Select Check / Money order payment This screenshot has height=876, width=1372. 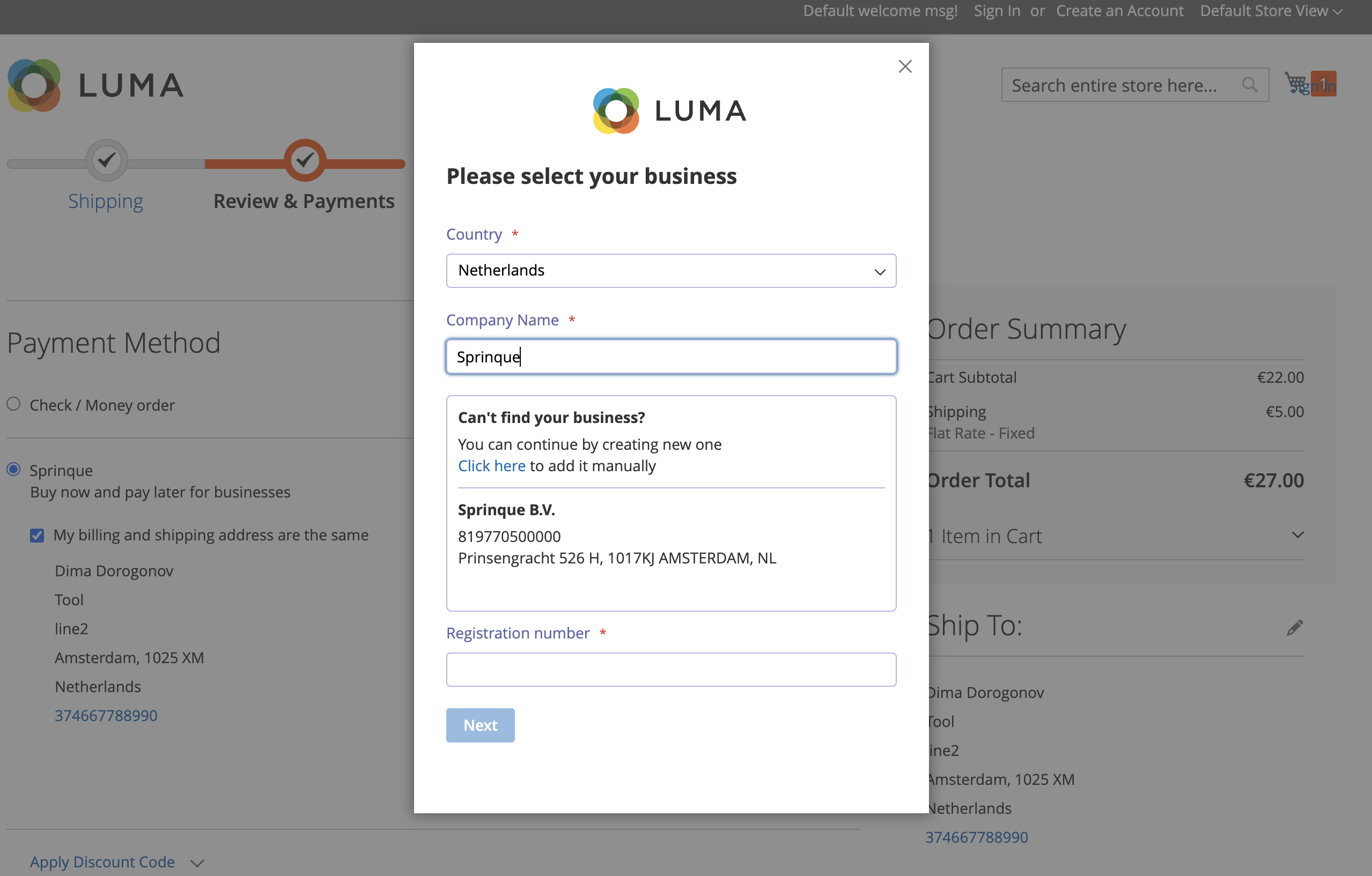coord(13,404)
